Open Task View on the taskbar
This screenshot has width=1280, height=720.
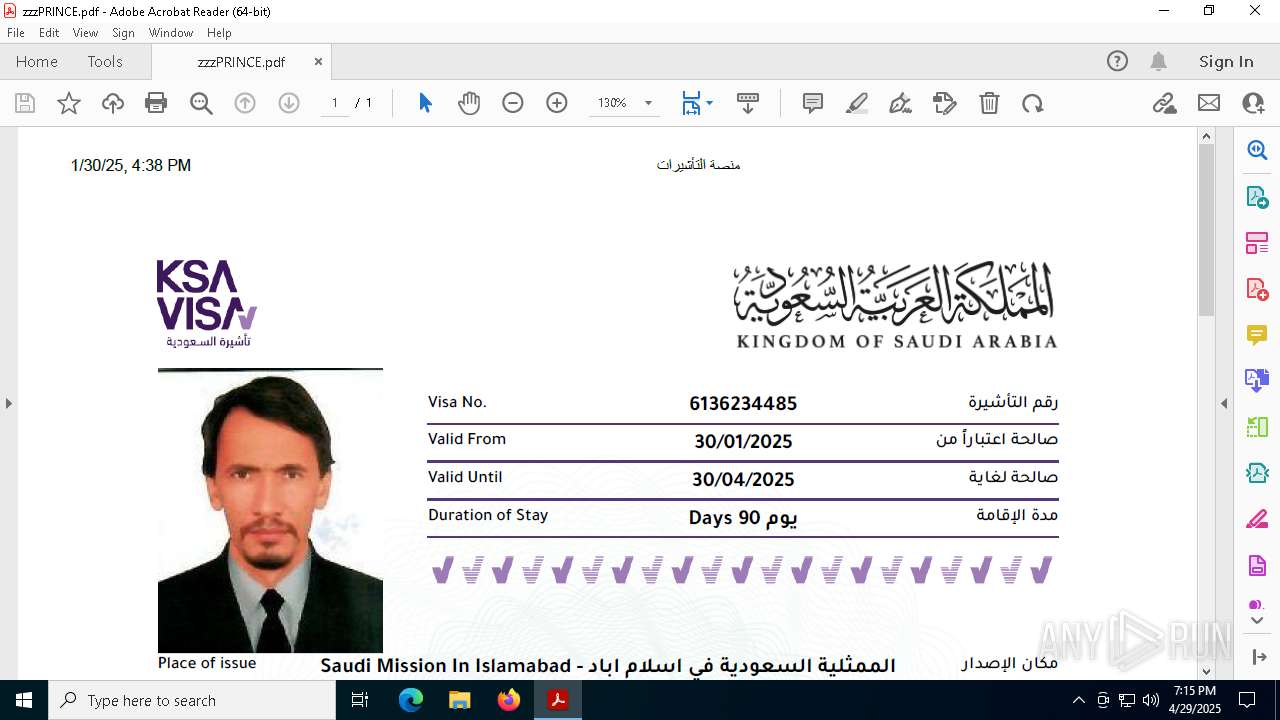point(361,700)
